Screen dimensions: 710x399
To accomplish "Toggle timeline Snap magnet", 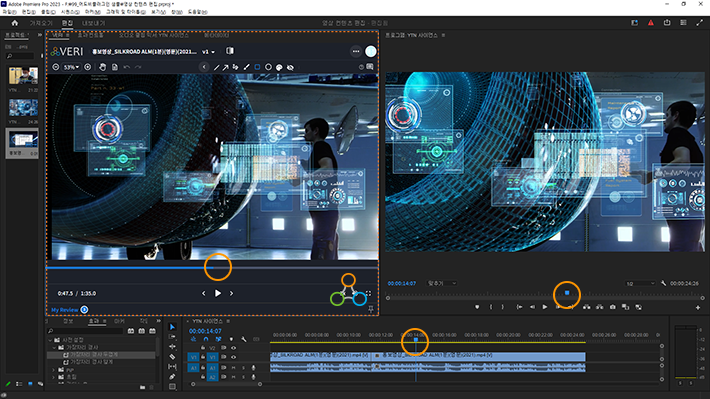I will (x=206, y=339).
